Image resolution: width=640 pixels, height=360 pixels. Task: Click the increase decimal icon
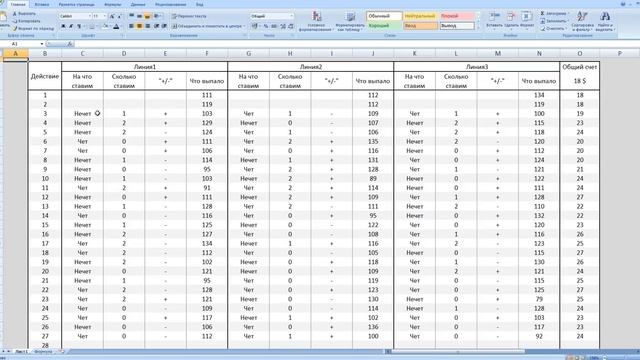pyautogui.click(x=283, y=26)
